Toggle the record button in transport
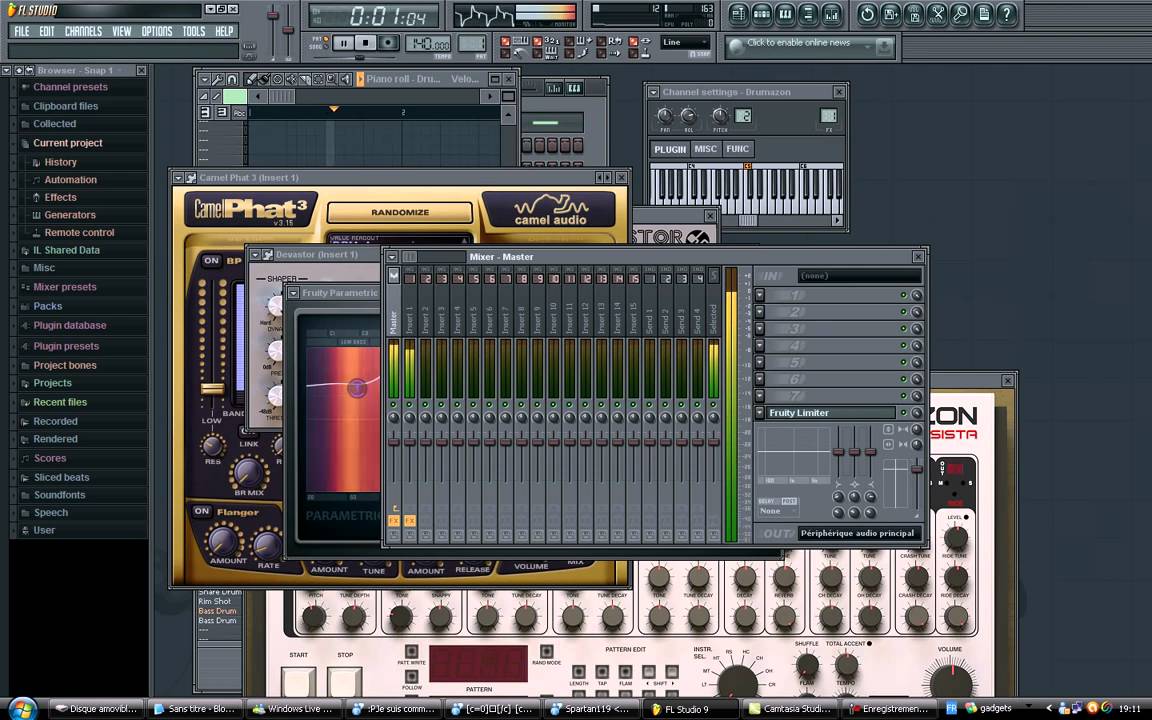This screenshot has height=720, width=1152. 389,43
